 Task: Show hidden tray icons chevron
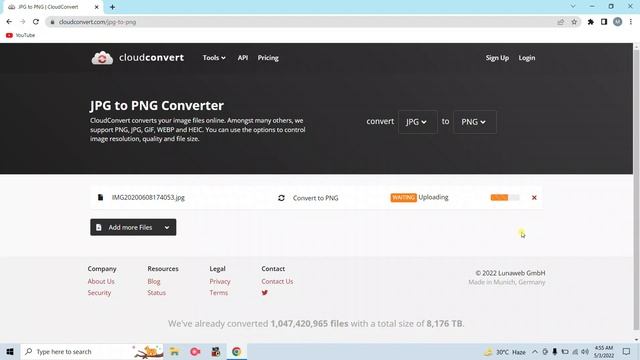click(x=535, y=352)
